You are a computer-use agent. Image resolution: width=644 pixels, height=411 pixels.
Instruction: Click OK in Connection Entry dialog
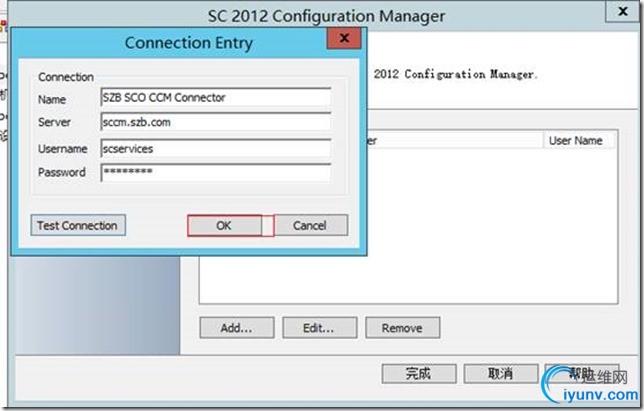tap(224, 225)
